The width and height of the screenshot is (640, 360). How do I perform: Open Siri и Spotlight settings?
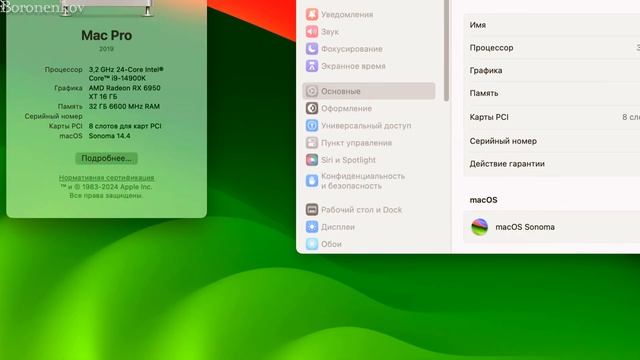pos(369,160)
